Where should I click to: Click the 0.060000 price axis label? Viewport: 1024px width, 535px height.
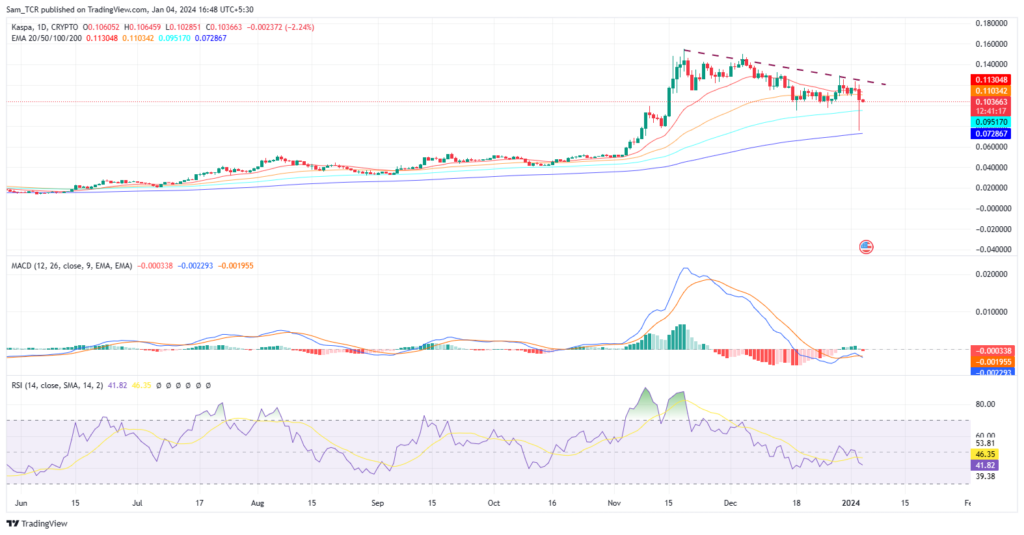tap(991, 147)
